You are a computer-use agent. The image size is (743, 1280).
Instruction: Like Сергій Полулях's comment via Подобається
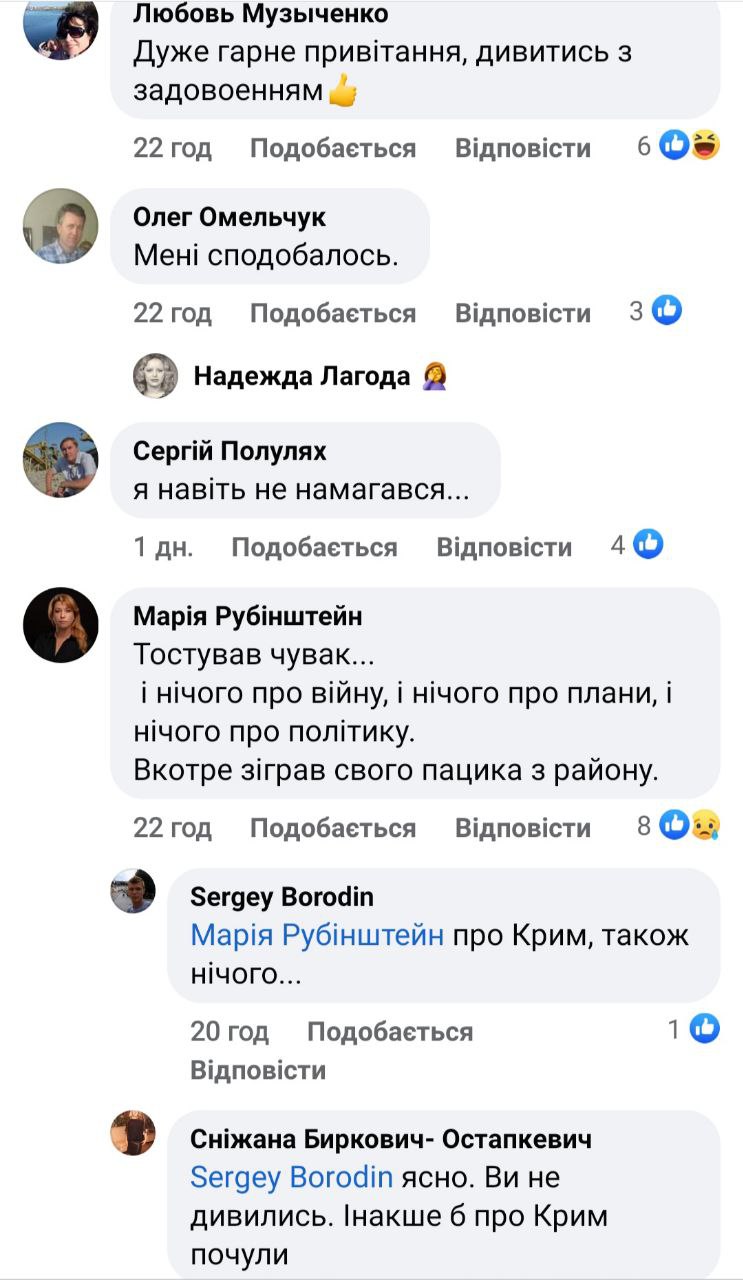pos(314,547)
